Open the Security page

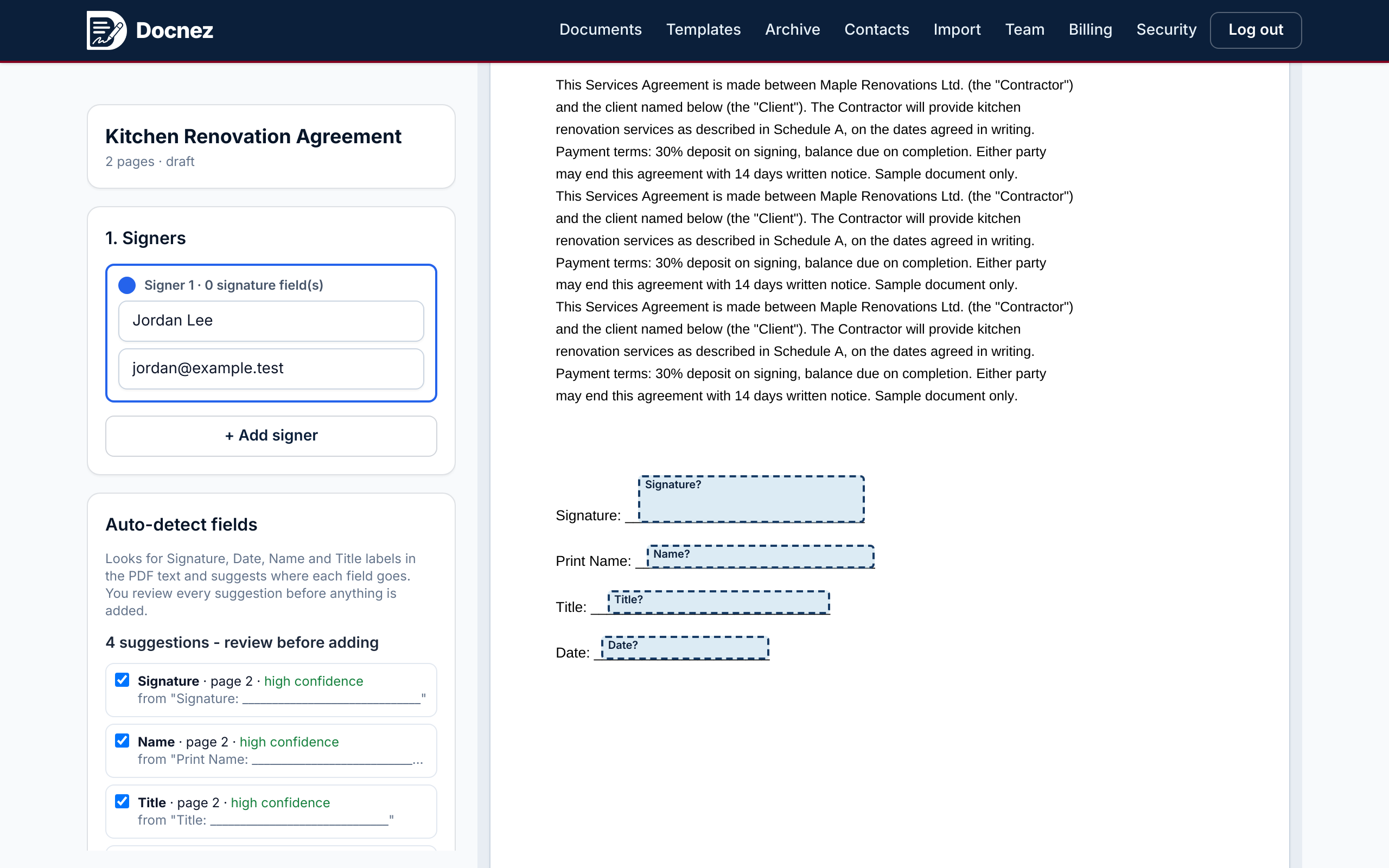pos(1167,30)
